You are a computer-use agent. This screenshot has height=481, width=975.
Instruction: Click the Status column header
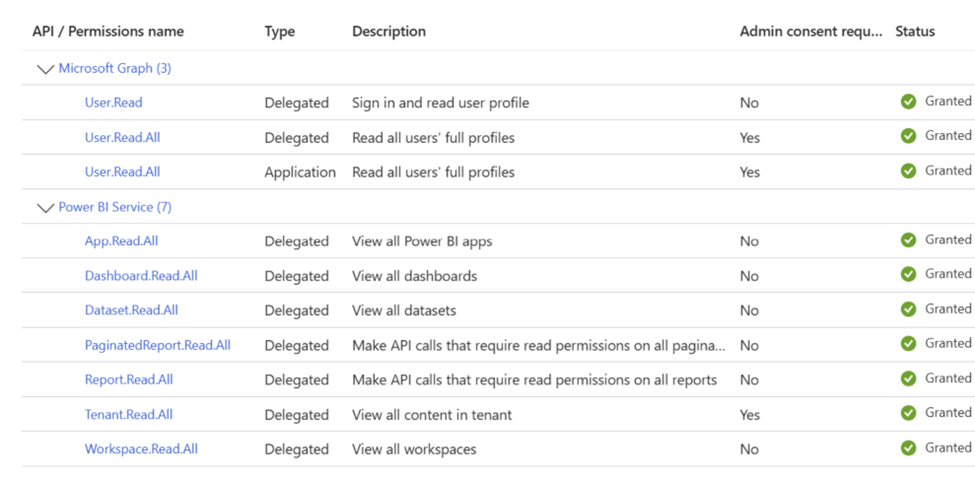click(x=914, y=31)
